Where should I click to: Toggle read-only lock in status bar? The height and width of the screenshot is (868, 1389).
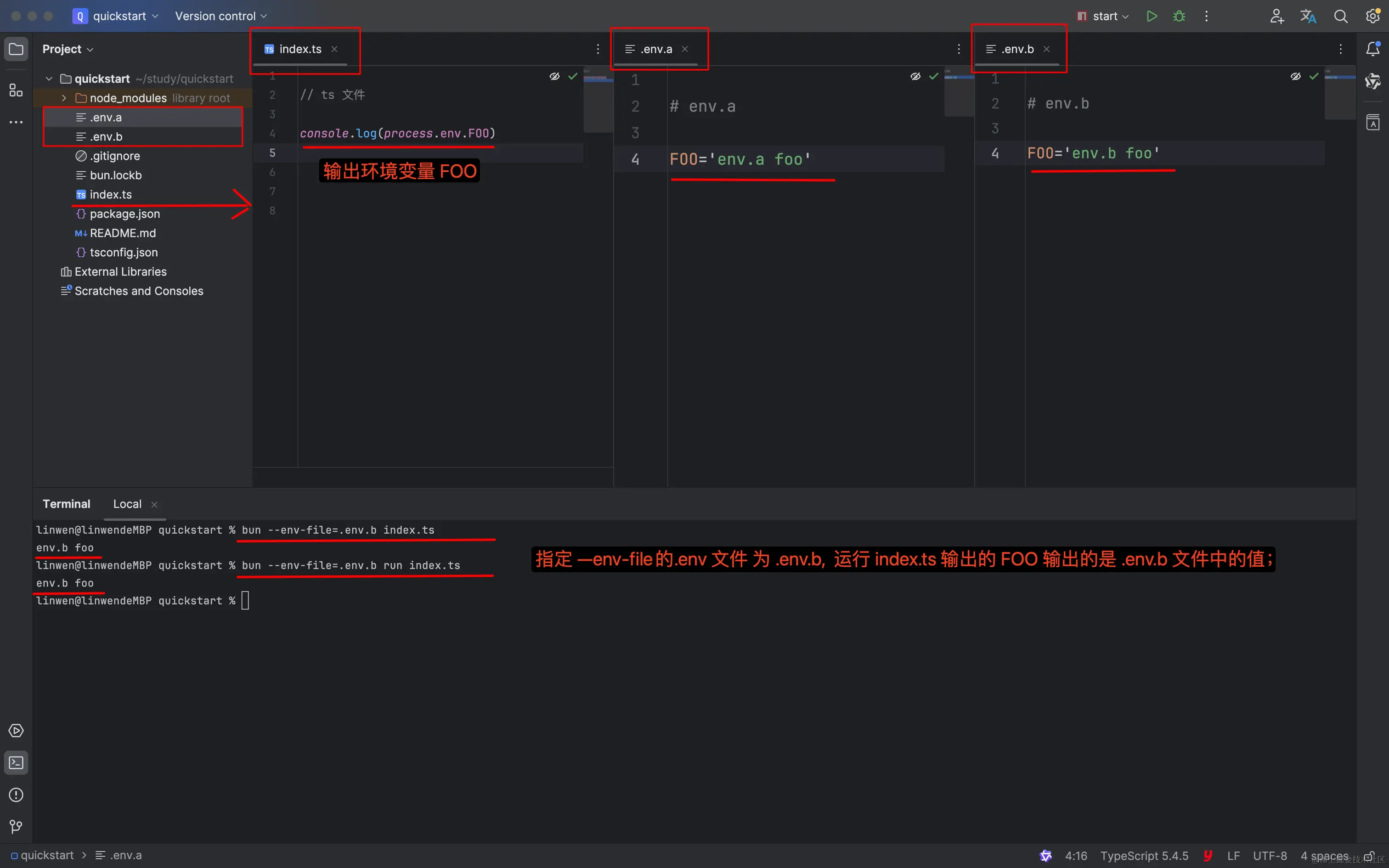pyautogui.click(x=1369, y=856)
